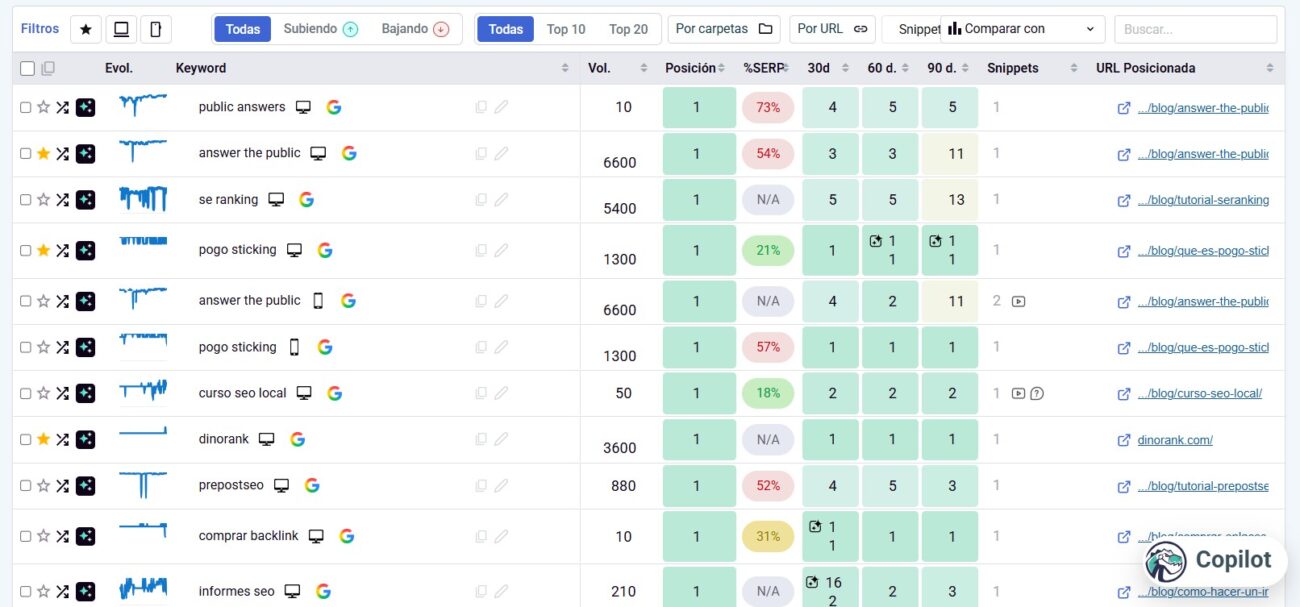This screenshot has height=607, width=1300.
Task: Focus the Buscar search field
Action: pyautogui.click(x=1196, y=29)
